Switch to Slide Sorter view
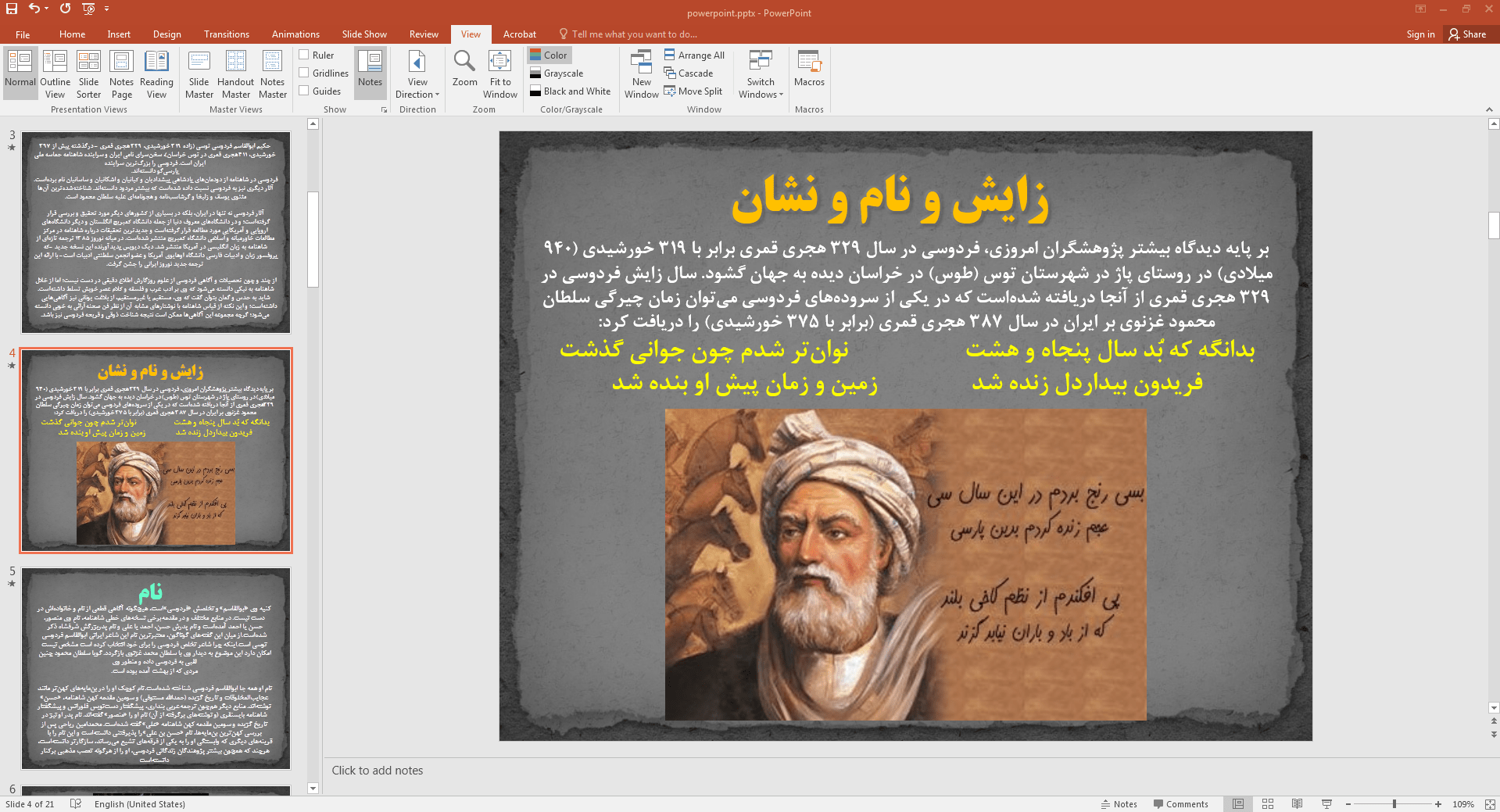1500x812 pixels. click(88, 73)
